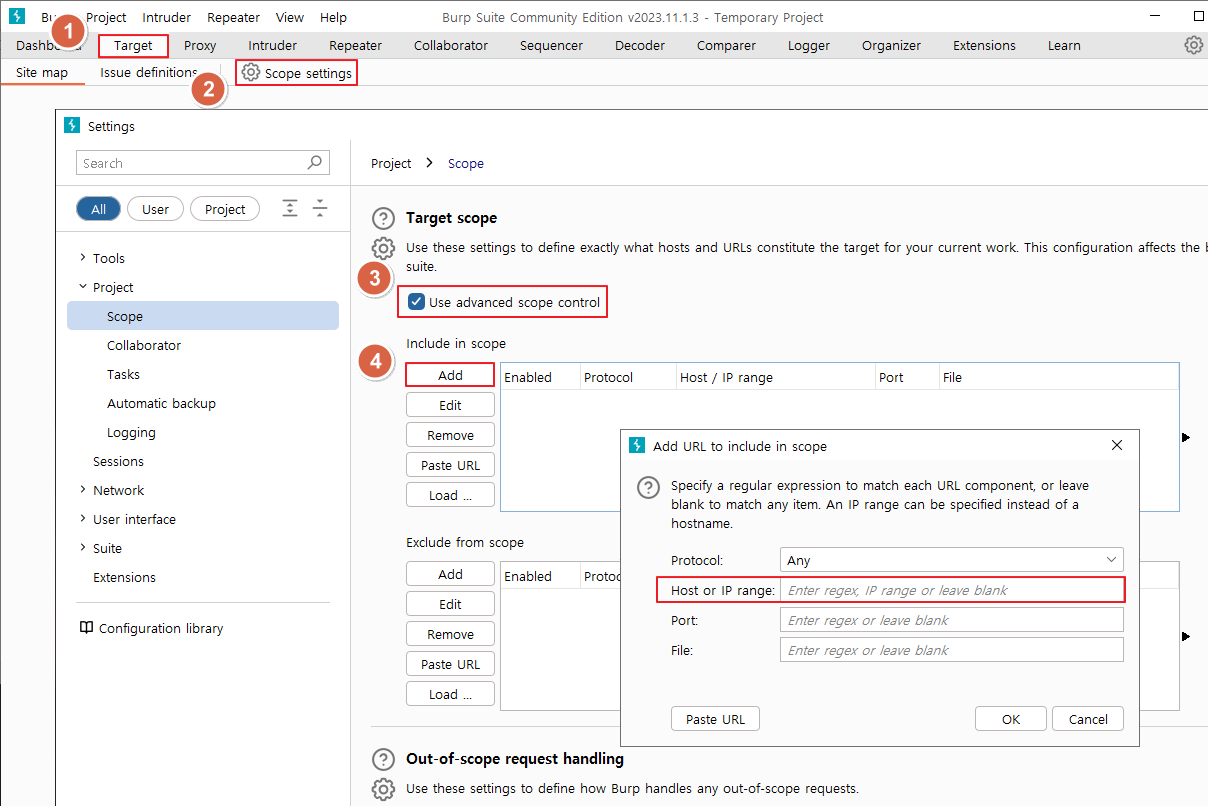
Task: Switch to the Repeater tab
Action: pos(356,45)
